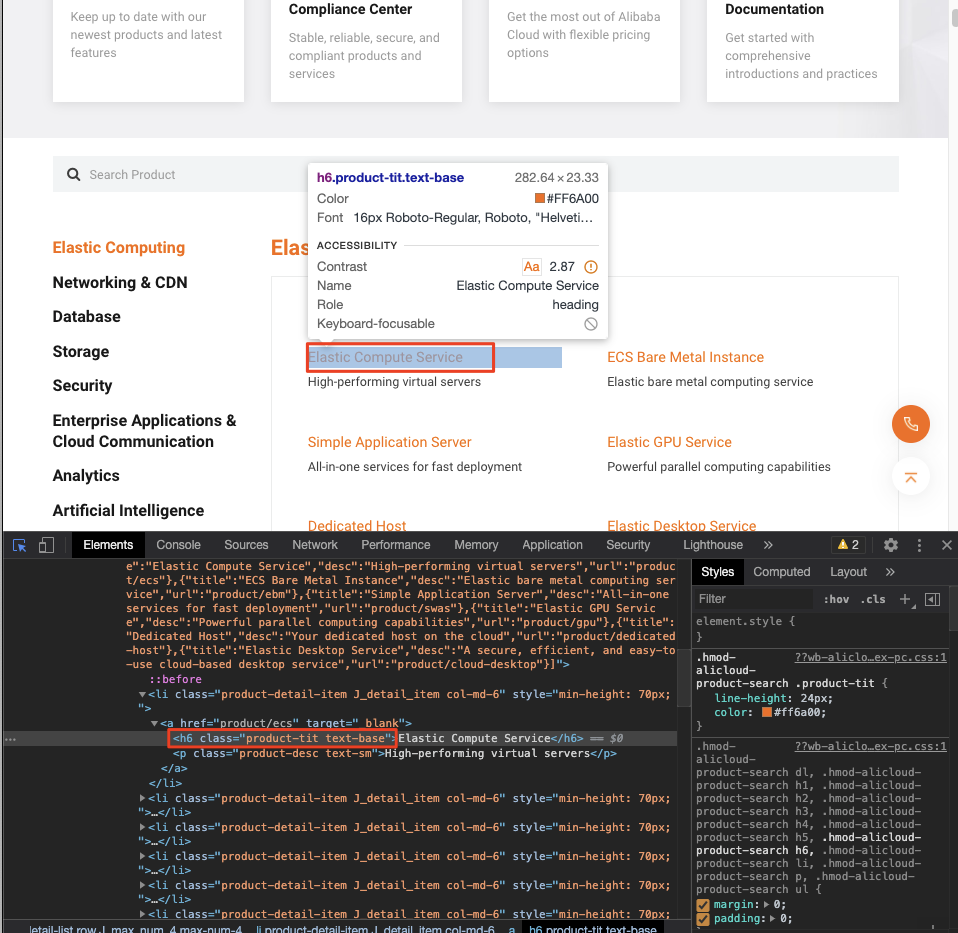Screen dimensions: 958x933
Task: Switch to the Layout pane tab
Action: pyautogui.click(x=848, y=572)
